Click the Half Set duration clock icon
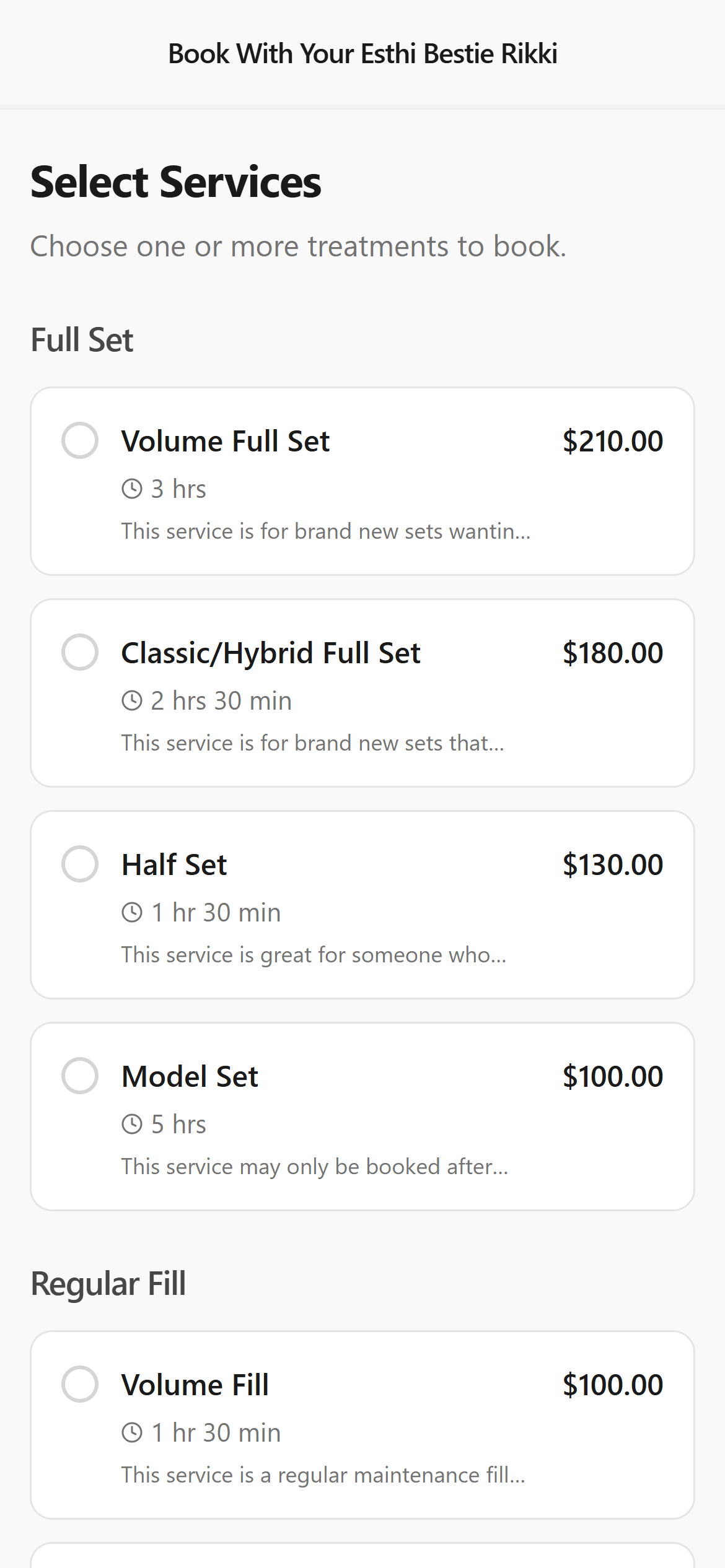This screenshot has width=725, height=1568. pyautogui.click(x=132, y=913)
